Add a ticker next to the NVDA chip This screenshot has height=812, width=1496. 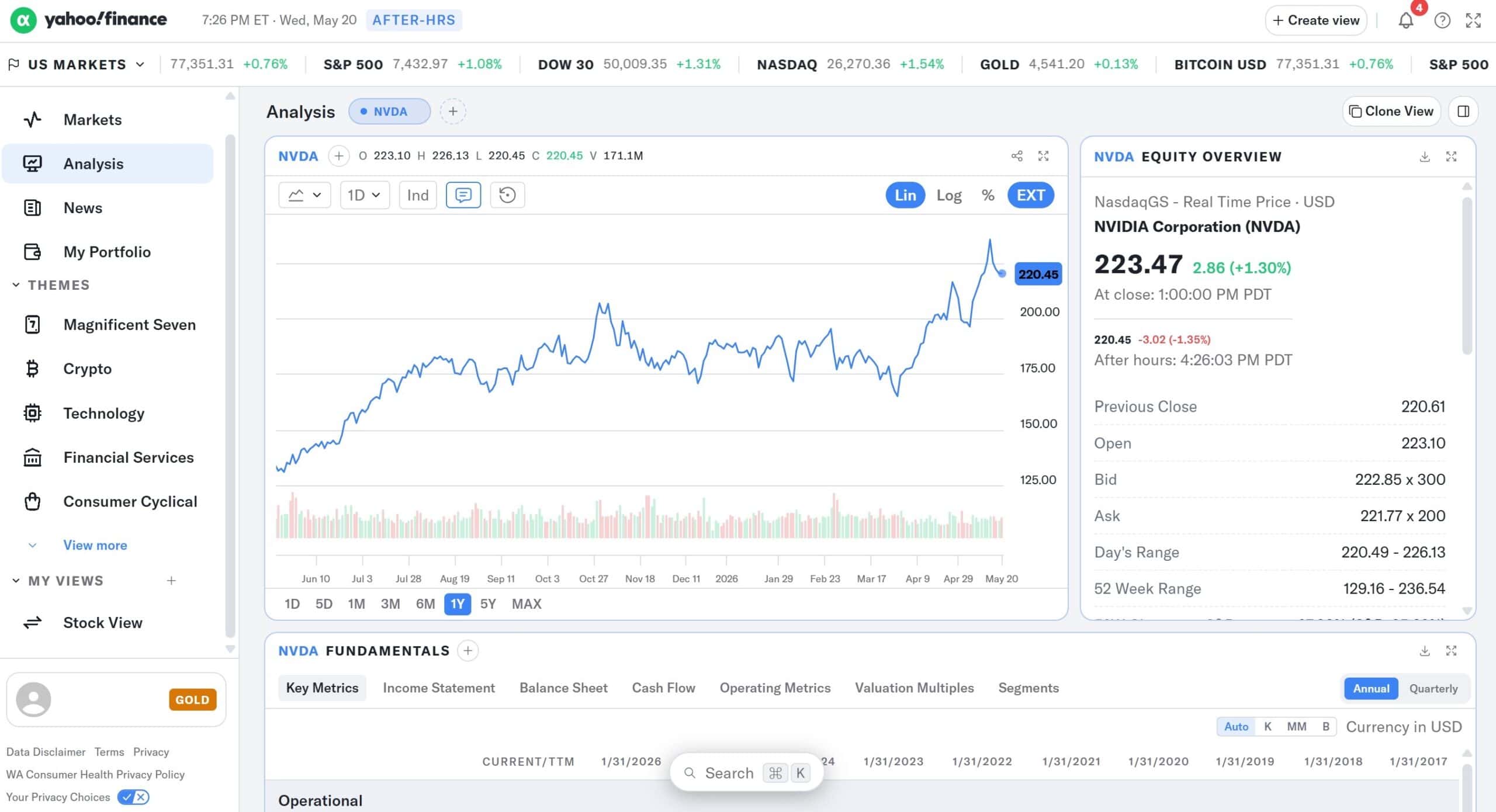pyautogui.click(x=452, y=111)
